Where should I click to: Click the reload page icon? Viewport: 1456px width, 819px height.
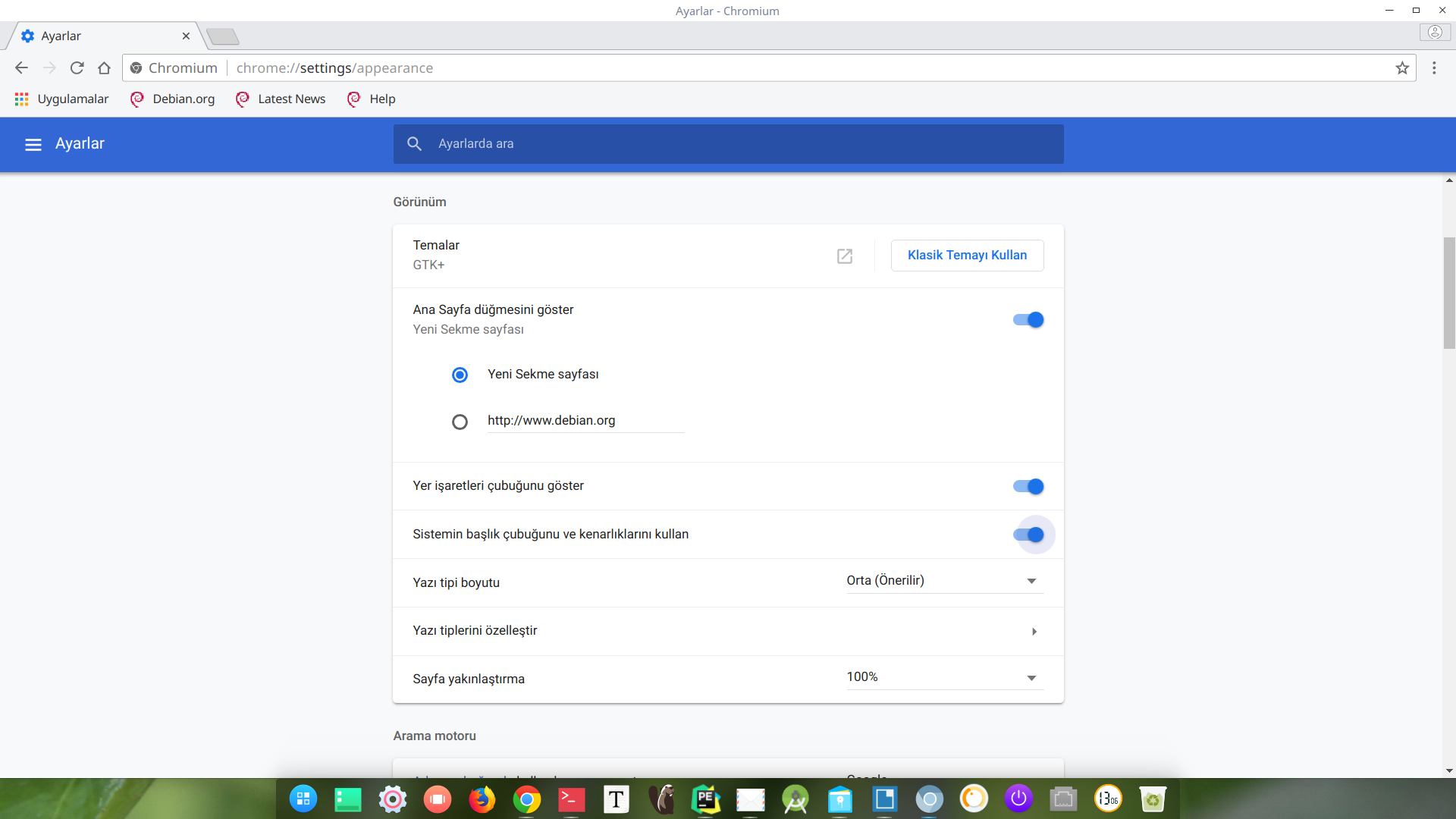77,68
